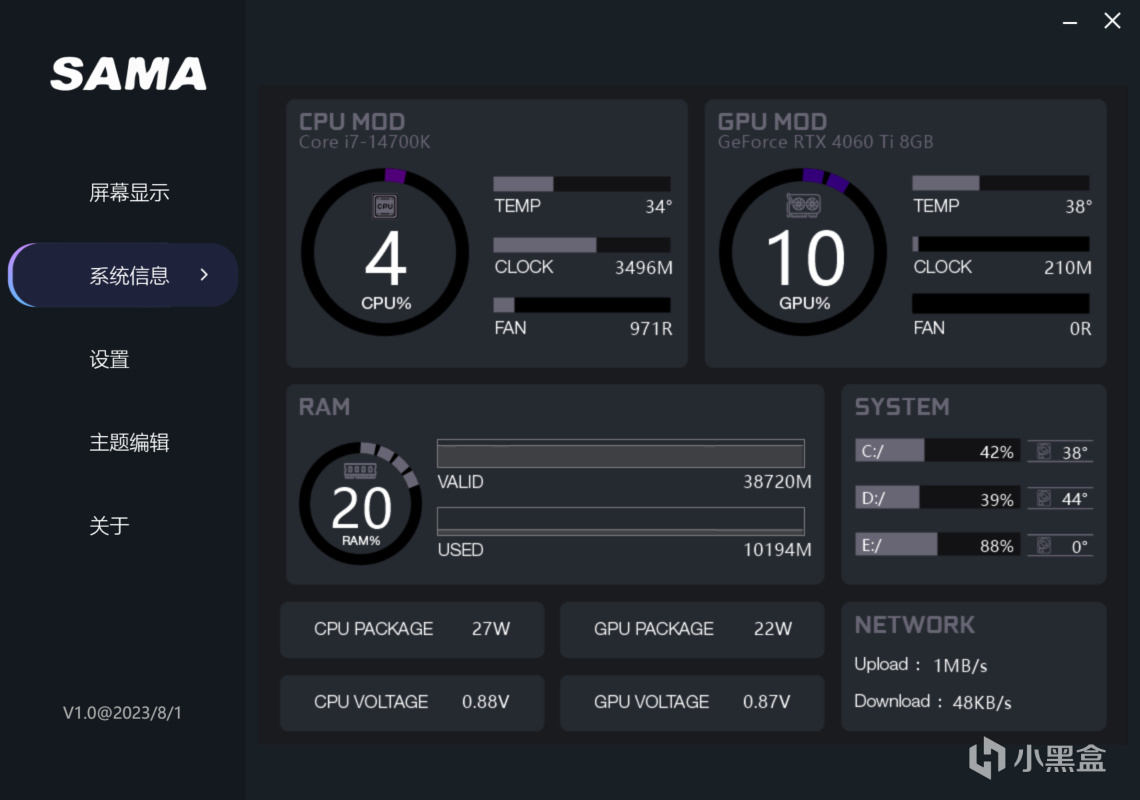1140x800 pixels.
Task: Click the D: drive temperature disk icon
Action: coord(1045,498)
